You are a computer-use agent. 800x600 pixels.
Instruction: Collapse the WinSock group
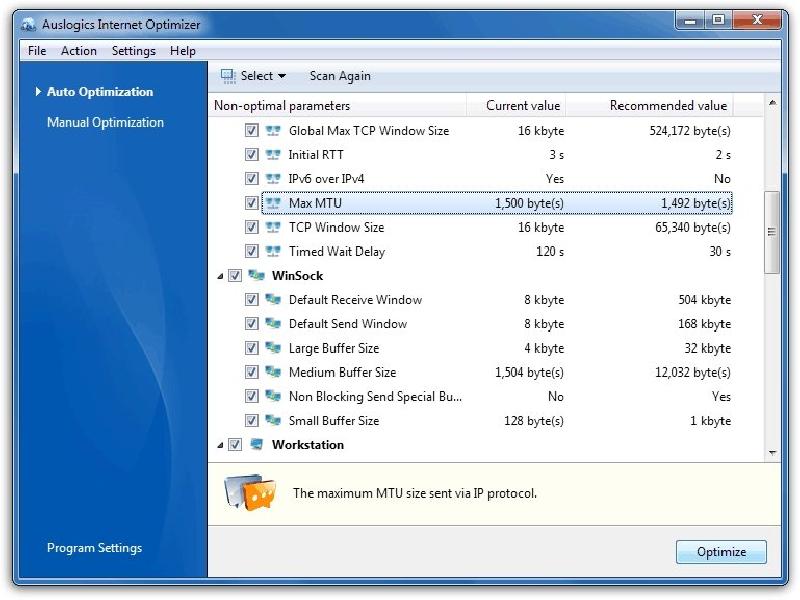220,276
